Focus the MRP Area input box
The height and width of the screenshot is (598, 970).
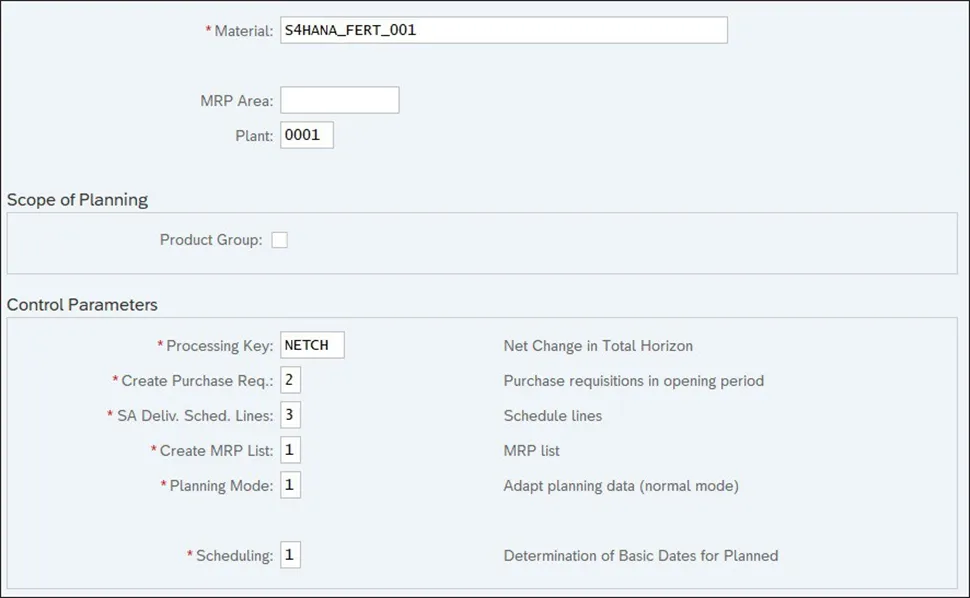tap(339, 100)
